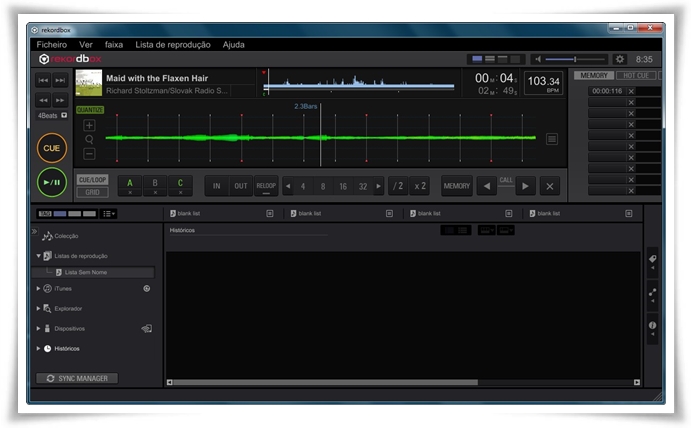This screenshot has height=428, width=691.
Task: Zoom in waveform with plus icon
Action: click(89, 126)
